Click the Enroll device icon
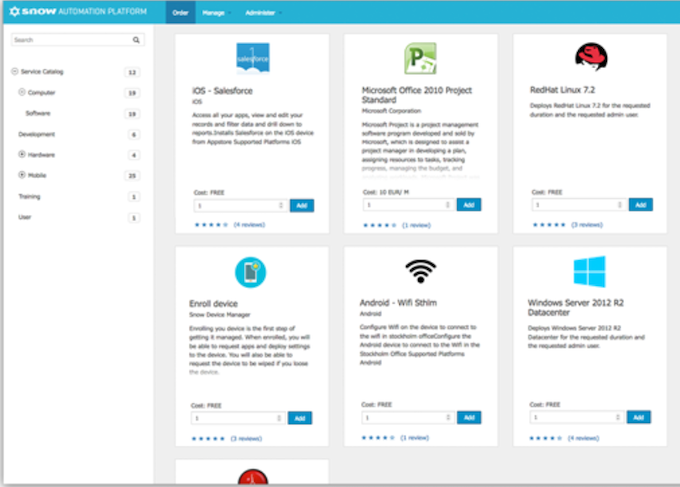 [x=250, y=272]
